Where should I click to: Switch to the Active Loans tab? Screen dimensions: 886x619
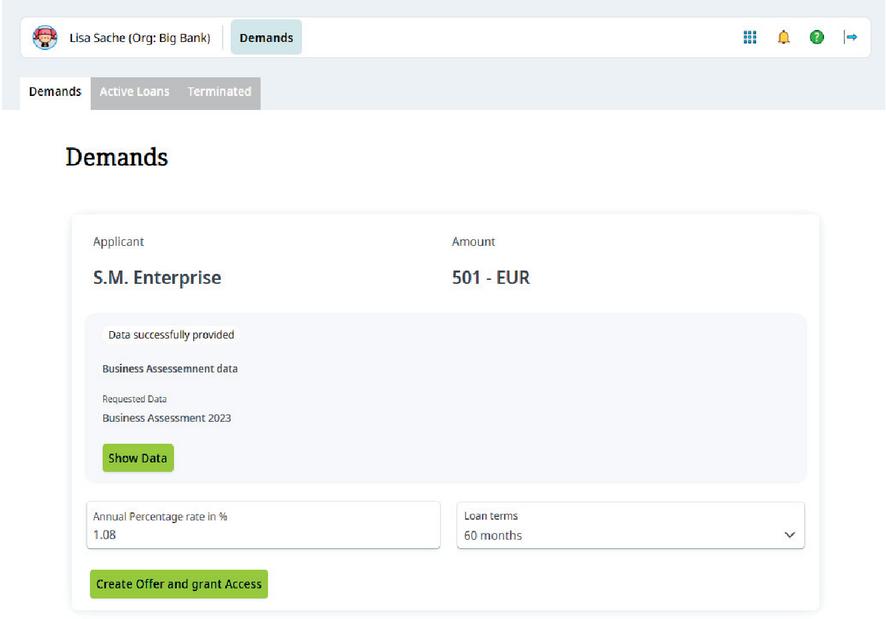tap(134, 92)
